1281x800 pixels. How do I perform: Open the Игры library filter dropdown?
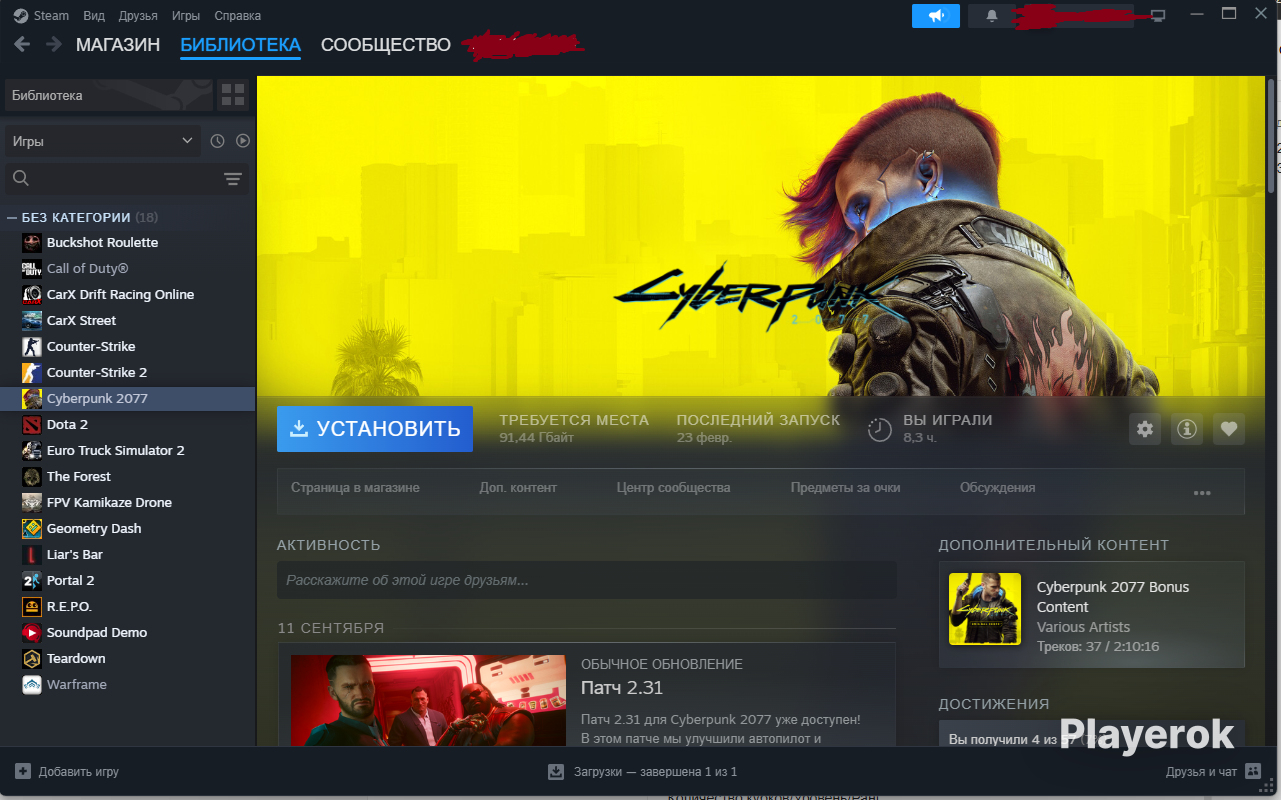click(103, 141)
